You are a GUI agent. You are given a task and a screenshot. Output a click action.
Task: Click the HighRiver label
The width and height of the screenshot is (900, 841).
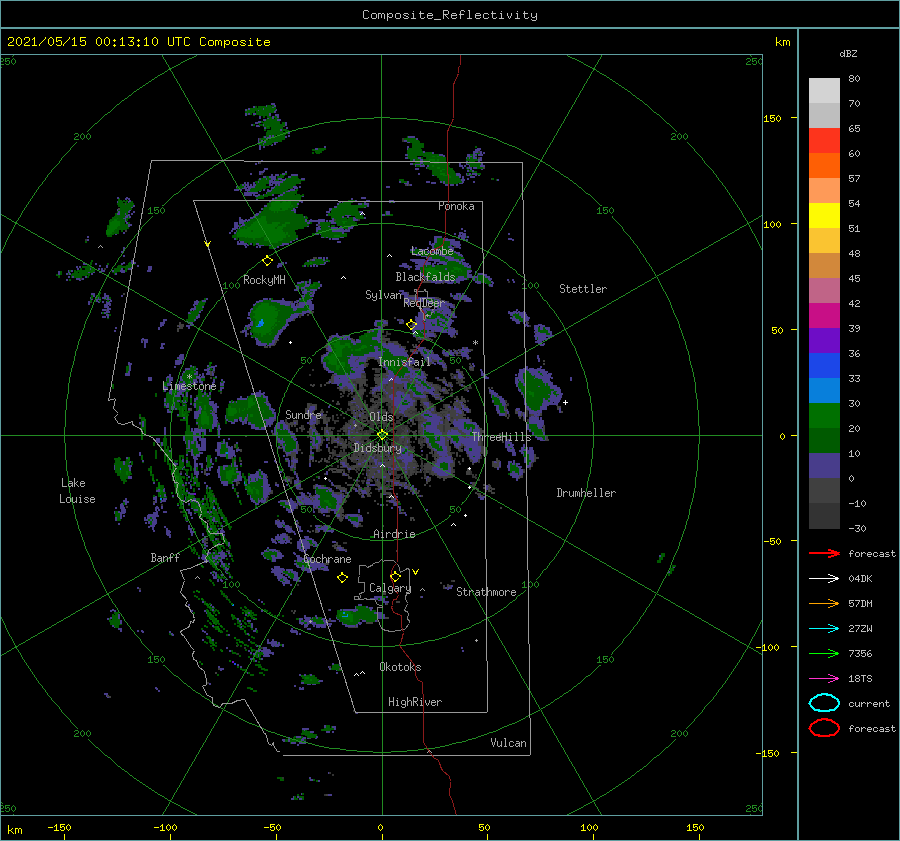pos(415,702)
